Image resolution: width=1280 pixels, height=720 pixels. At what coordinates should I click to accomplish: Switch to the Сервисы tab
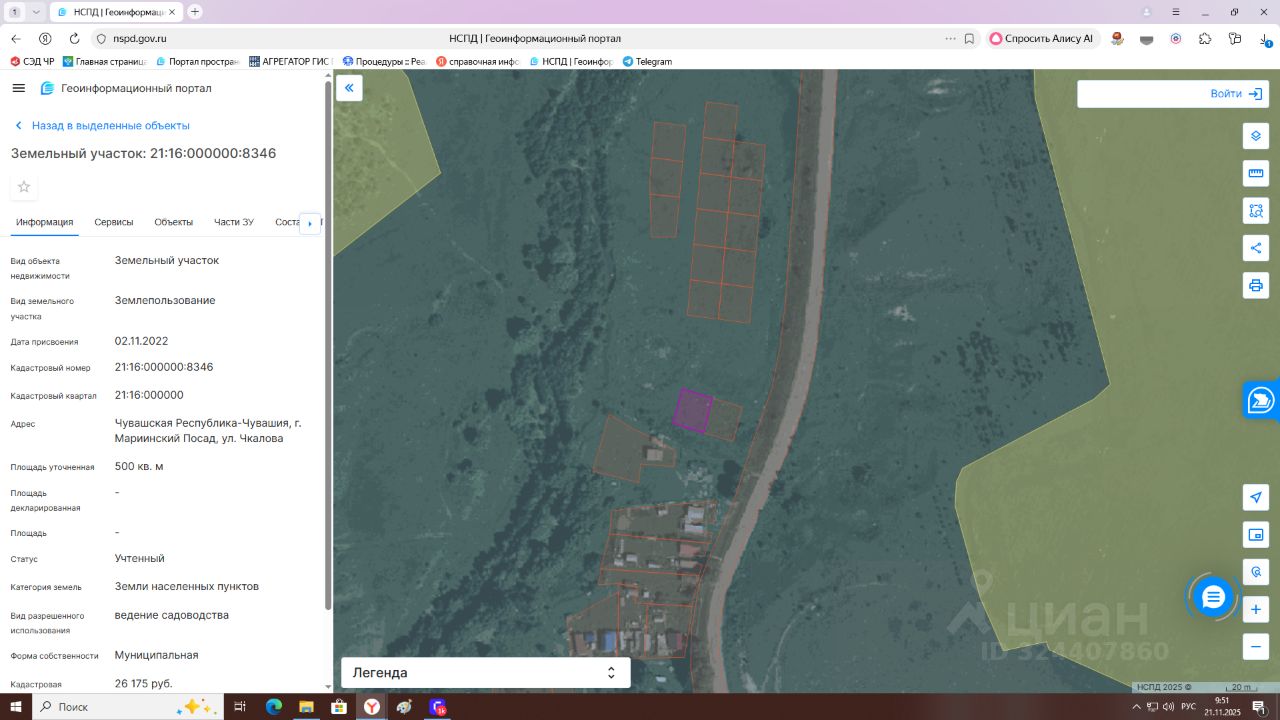(x=114, y=222)
